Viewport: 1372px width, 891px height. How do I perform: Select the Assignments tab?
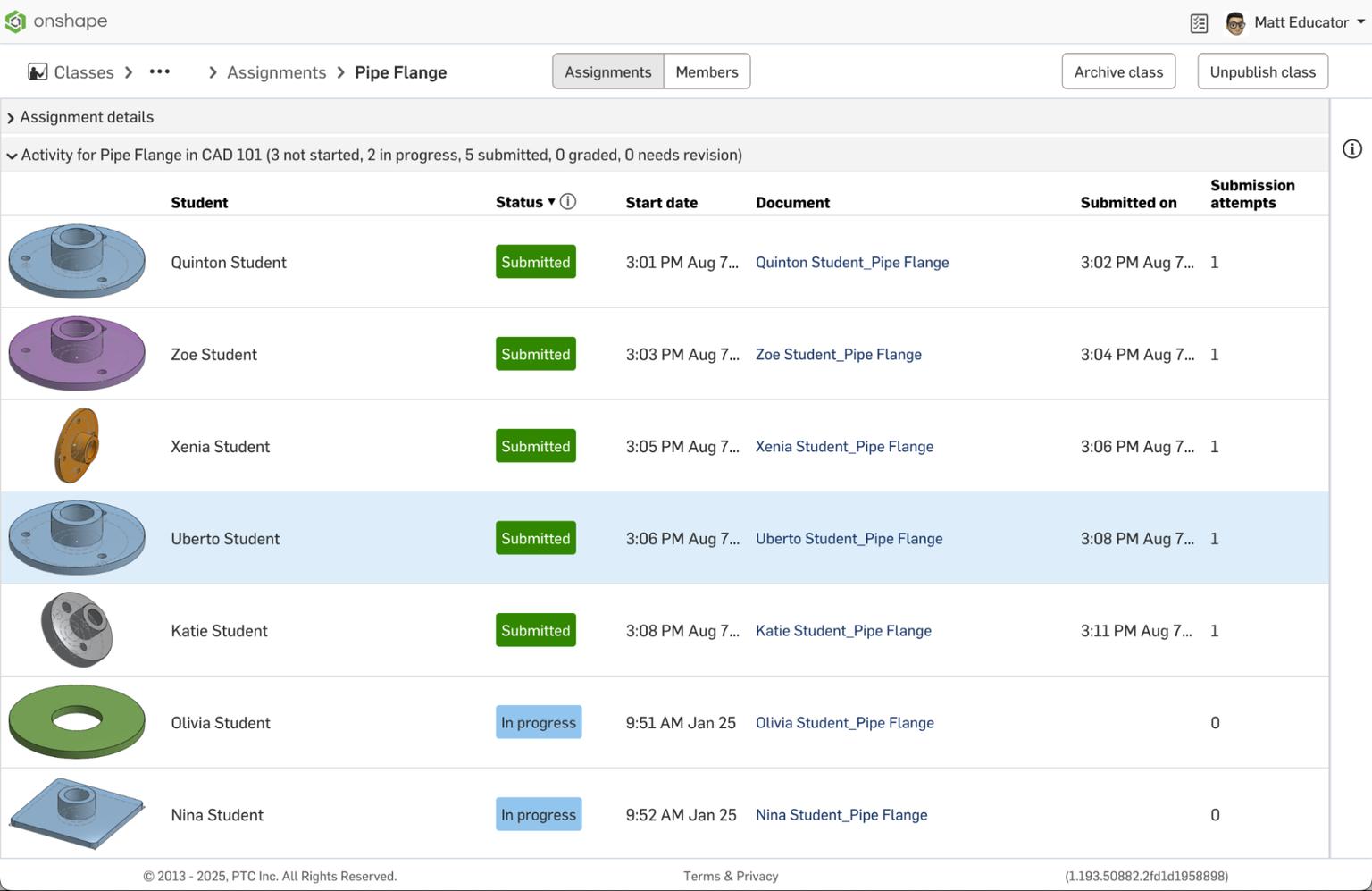tap(607, 72)
